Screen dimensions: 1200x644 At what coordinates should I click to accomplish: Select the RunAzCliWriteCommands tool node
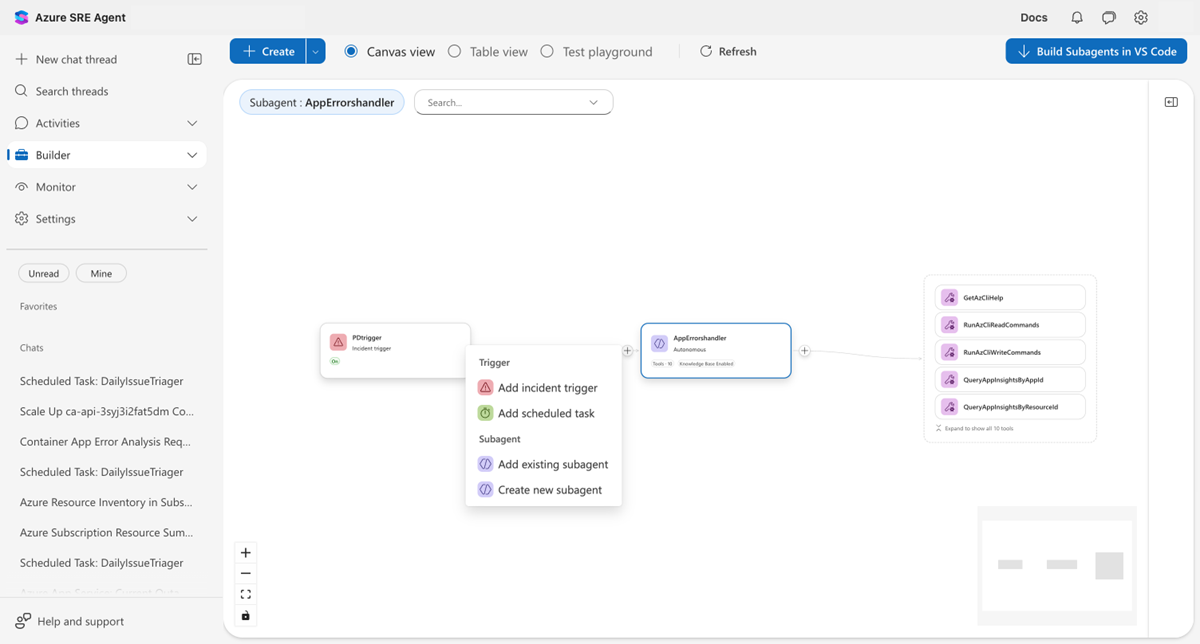click(1009, 352)
